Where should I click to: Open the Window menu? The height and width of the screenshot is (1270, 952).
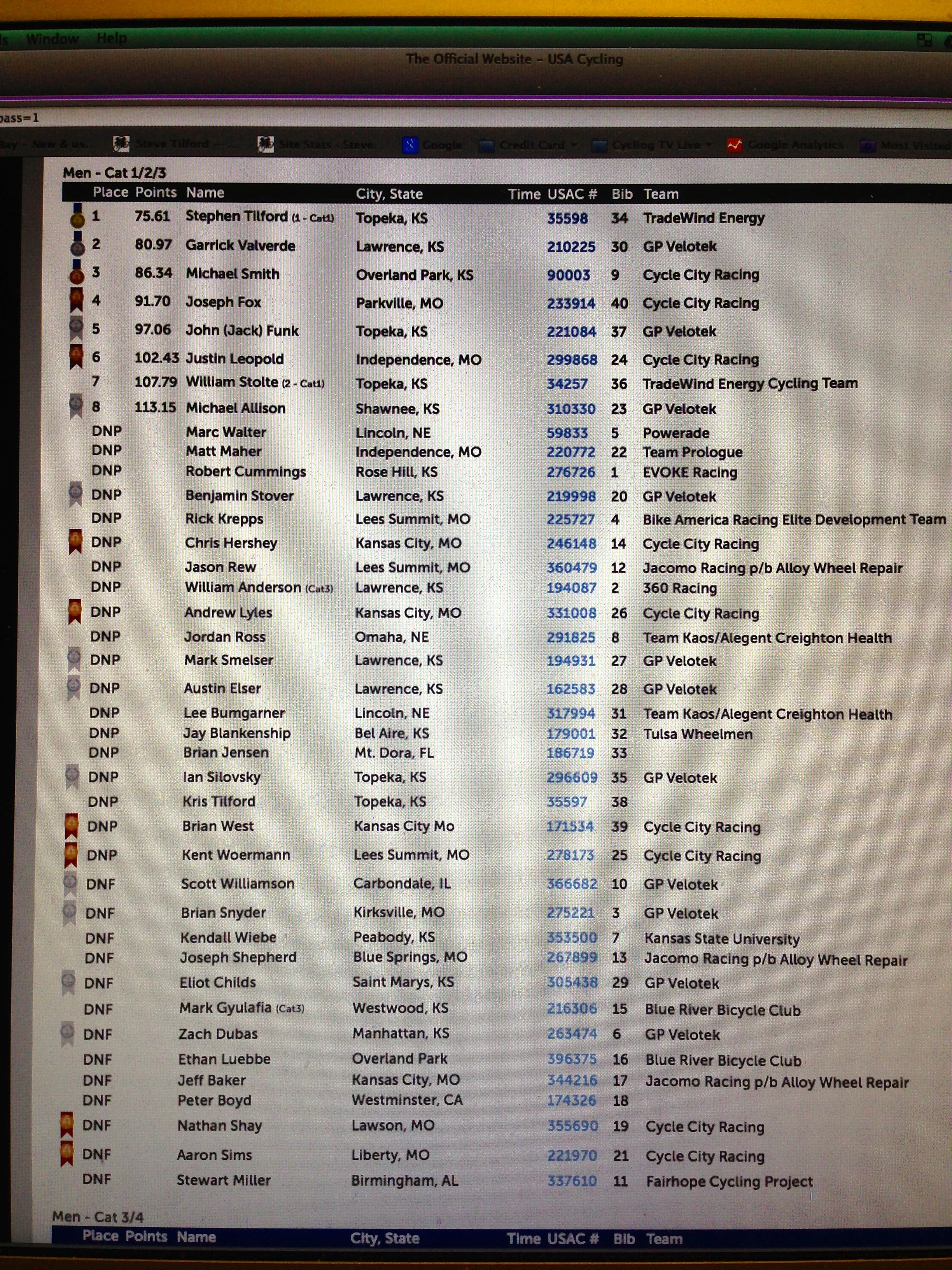(54, 39)
